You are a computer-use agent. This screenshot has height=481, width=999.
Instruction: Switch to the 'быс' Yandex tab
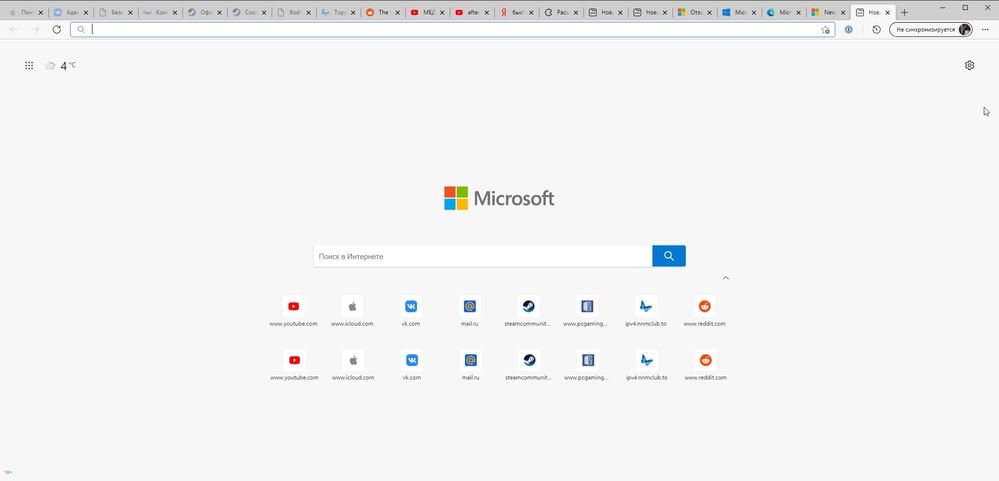(x=515, y=12)
